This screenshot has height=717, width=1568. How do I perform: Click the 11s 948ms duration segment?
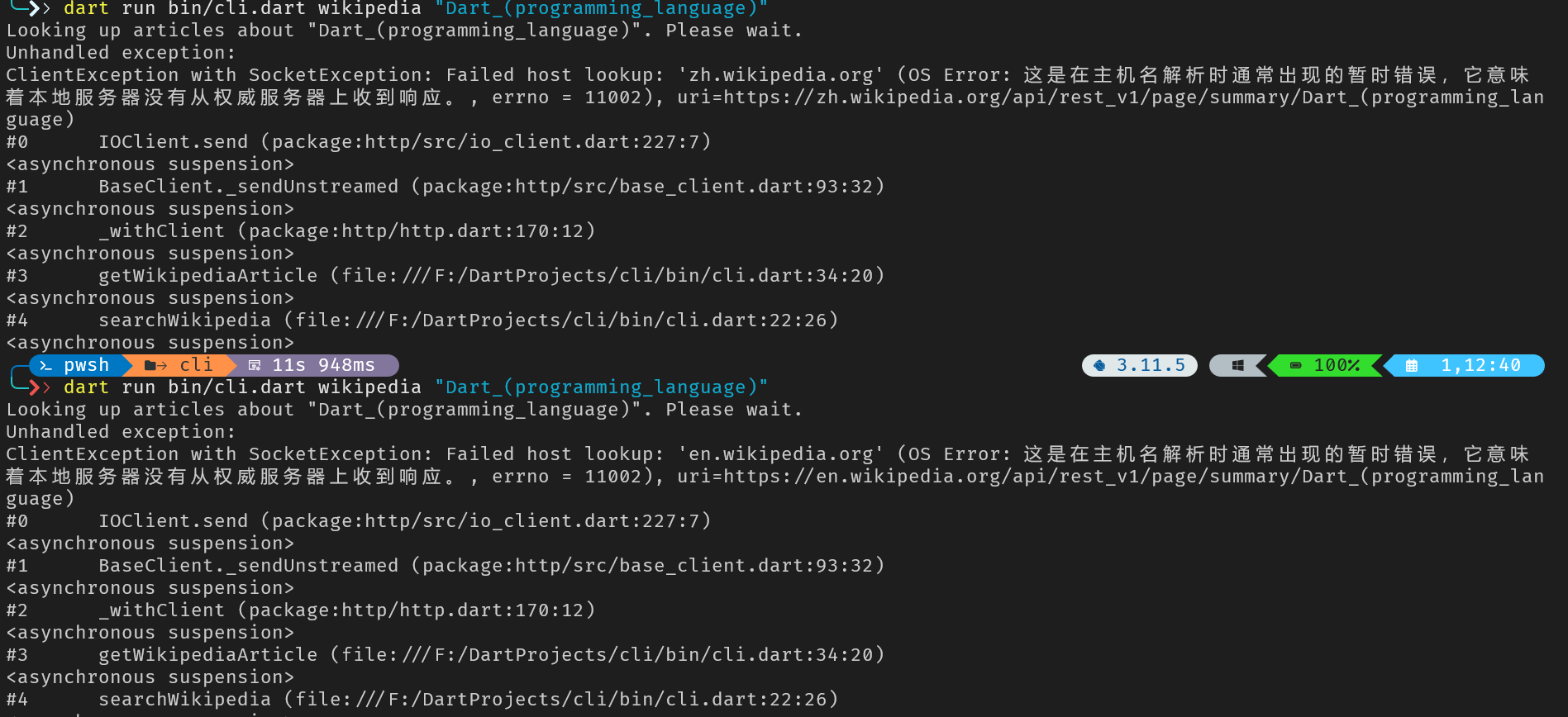click(323, 365)
